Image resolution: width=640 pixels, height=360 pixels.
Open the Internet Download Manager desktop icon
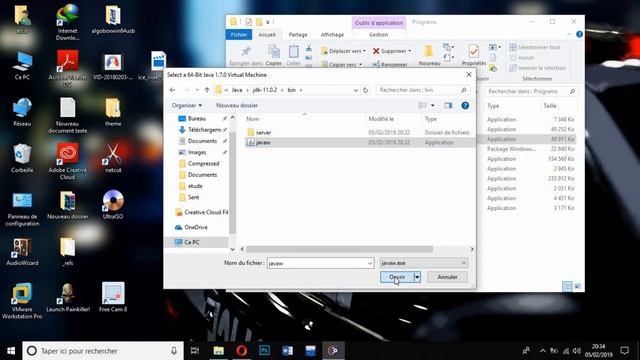67,22
